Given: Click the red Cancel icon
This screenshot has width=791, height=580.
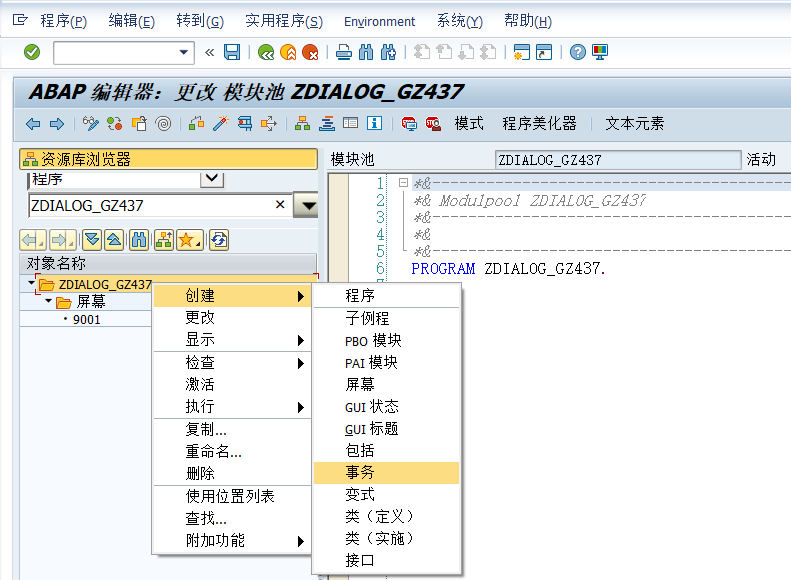Looking at the screenshot, I should tap(310, 52).
